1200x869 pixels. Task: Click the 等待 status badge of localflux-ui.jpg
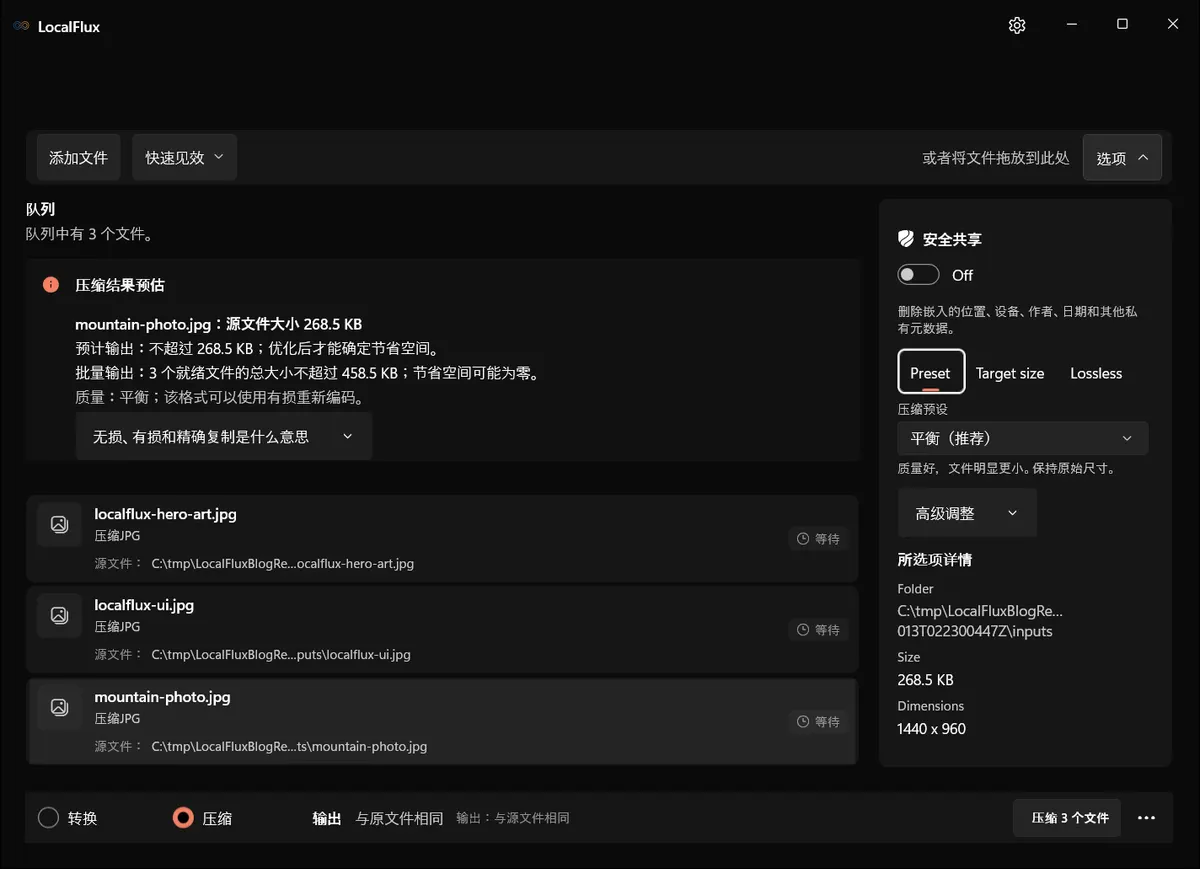[x=818, y=630]
